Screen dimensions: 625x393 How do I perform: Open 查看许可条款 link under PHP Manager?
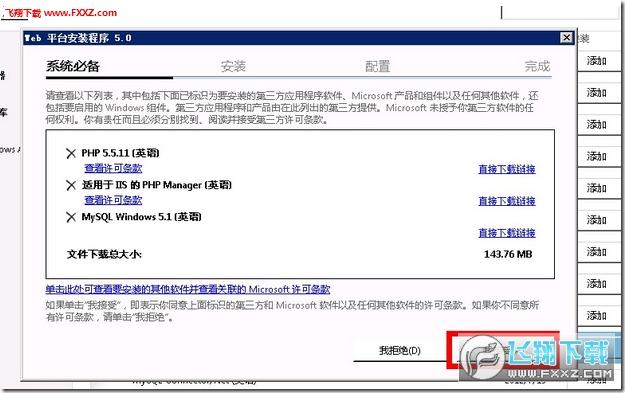(x=113, y=200)
